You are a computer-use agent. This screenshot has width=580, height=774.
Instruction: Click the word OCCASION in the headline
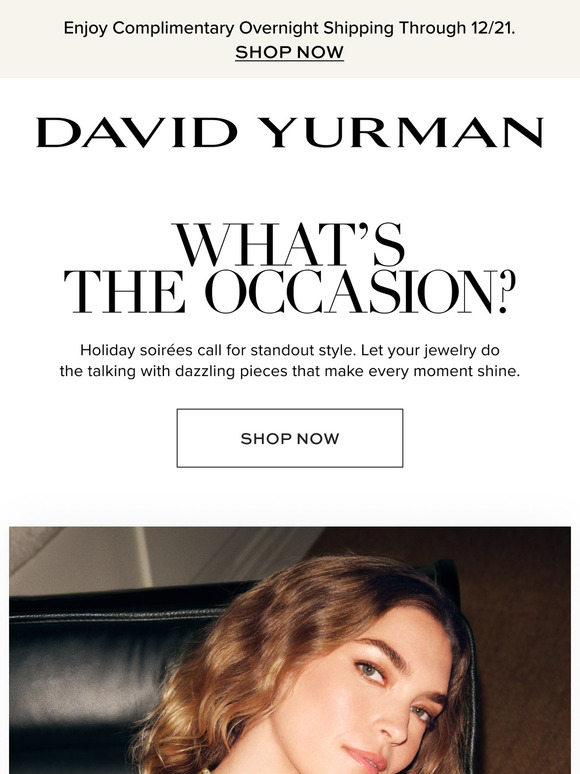click(x=350, y=292)
